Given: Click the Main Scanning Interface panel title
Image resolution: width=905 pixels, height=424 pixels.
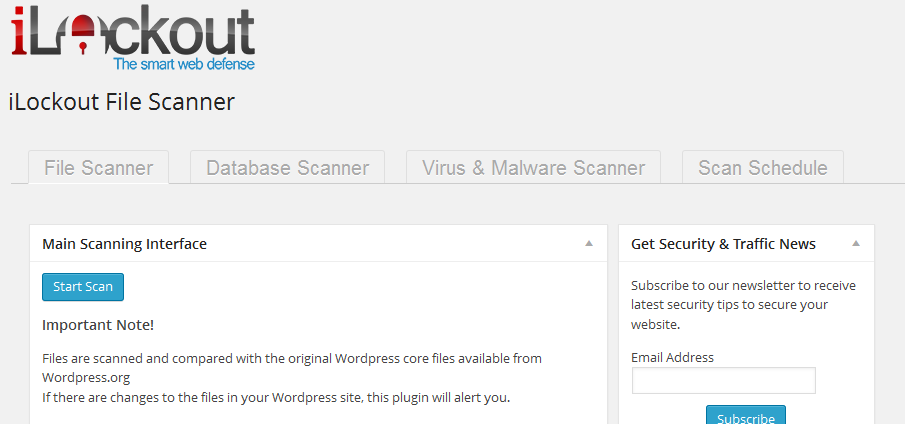Looking at the screenshot, I should click(x=125, y=244).
